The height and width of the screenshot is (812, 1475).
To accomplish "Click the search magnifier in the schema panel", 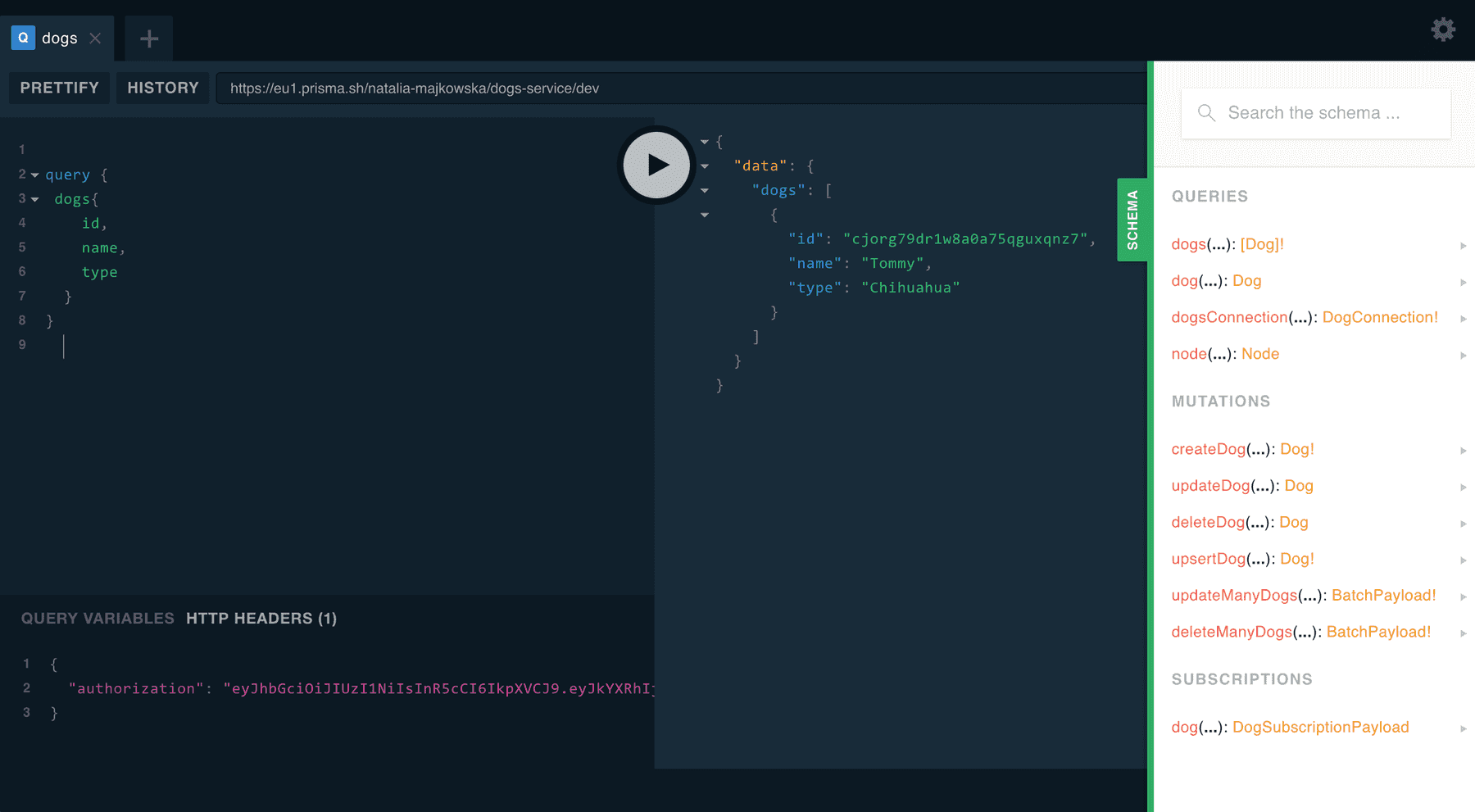I will click(x=1205, y=112).
